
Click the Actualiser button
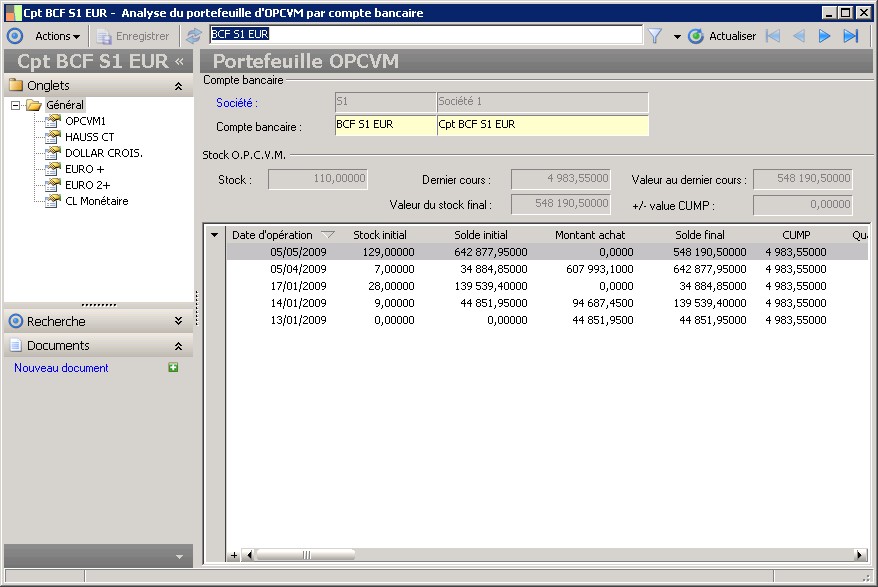coord(722,36)
